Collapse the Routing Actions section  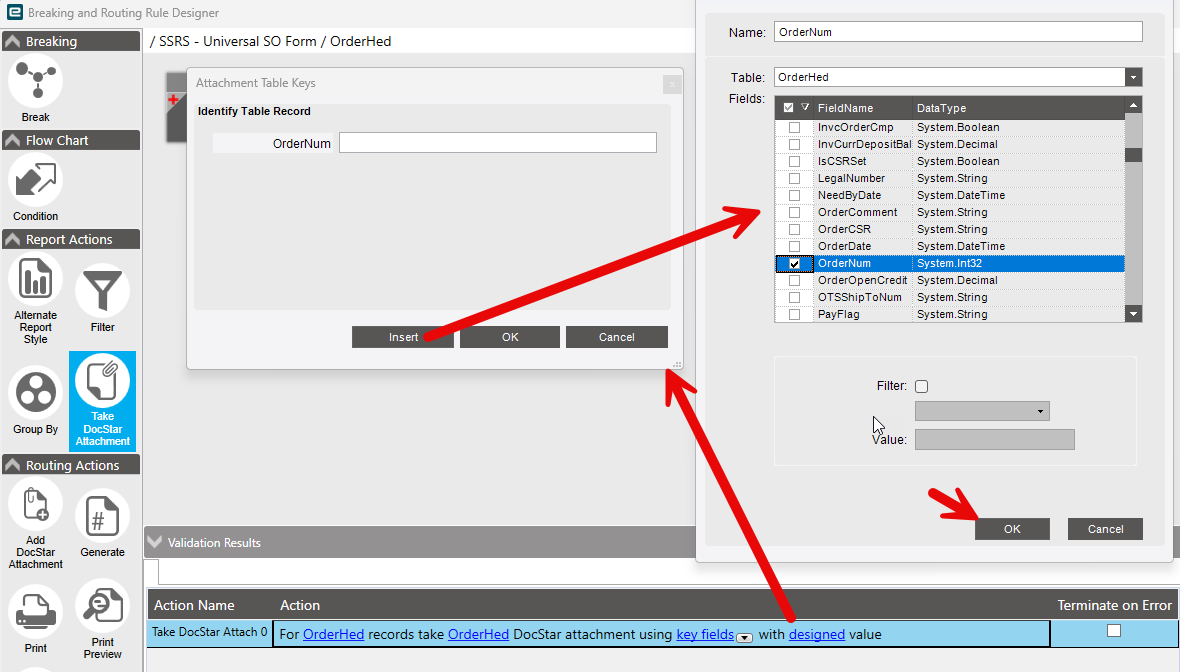click(x=13, y=465)
